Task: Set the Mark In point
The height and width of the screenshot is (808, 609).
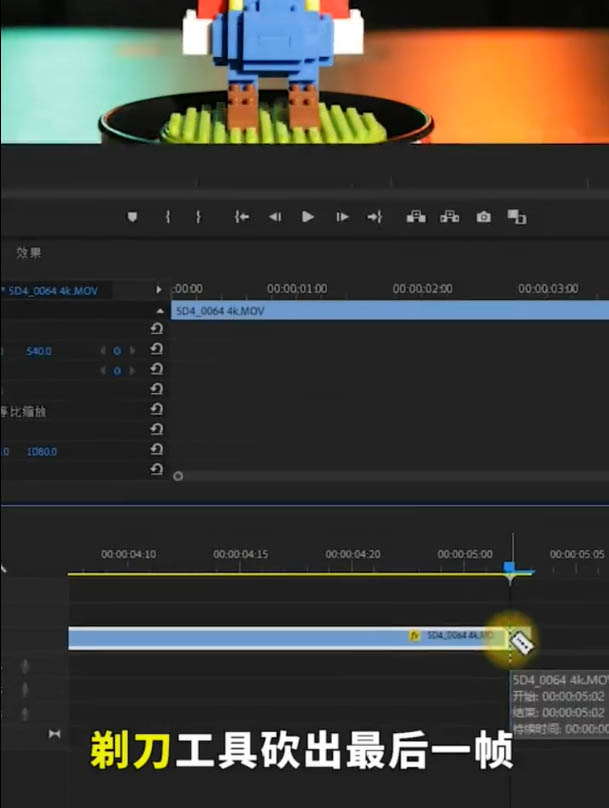Action: (x=168, y=217)
